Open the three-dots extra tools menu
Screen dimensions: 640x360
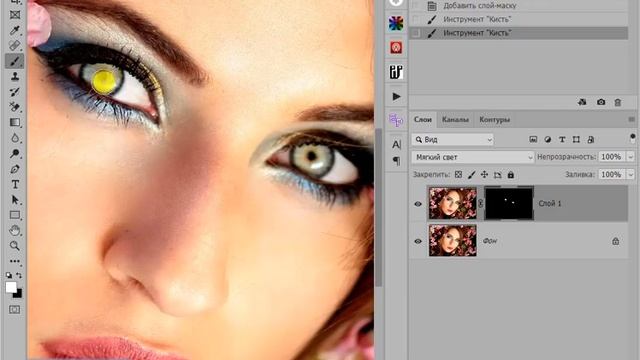15,261
